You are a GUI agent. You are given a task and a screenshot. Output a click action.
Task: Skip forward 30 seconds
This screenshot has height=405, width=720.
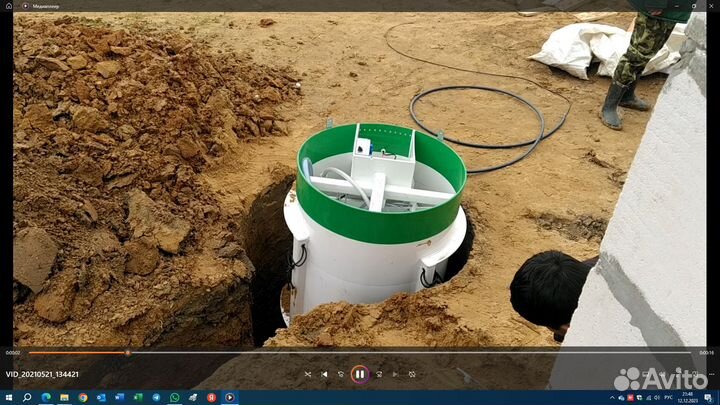tap(378, 374)
